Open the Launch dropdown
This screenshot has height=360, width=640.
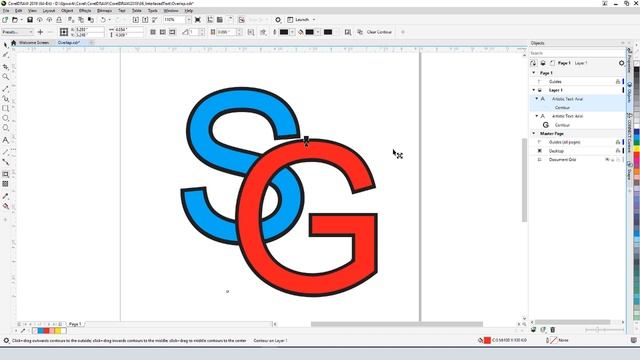[301, 20]
